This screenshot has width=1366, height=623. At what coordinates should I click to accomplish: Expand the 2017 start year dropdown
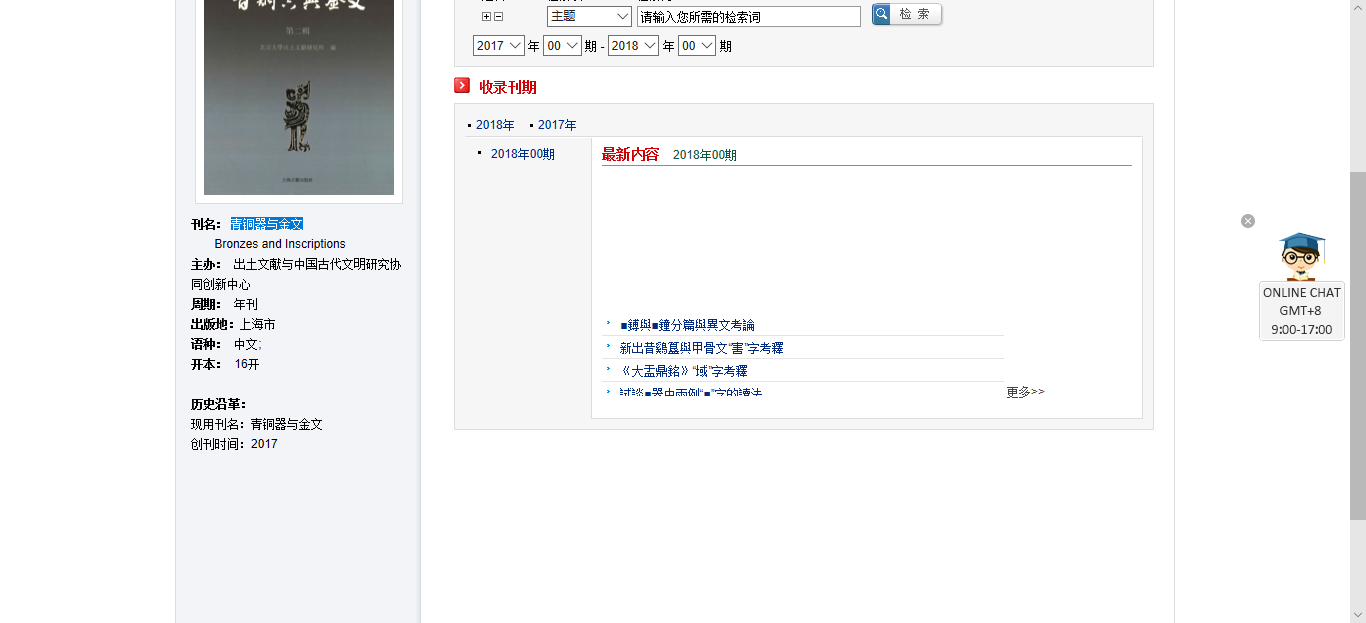[x=499, y=46]
